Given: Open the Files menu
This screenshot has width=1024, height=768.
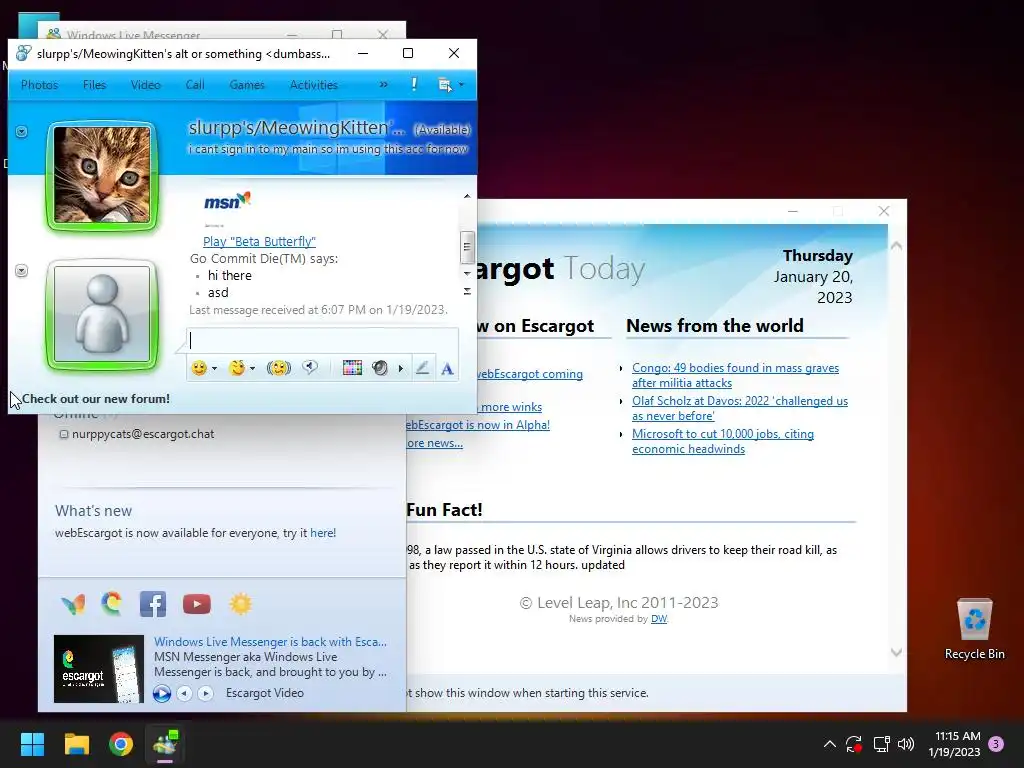Looking at the screenshot, I should [94, 85].
